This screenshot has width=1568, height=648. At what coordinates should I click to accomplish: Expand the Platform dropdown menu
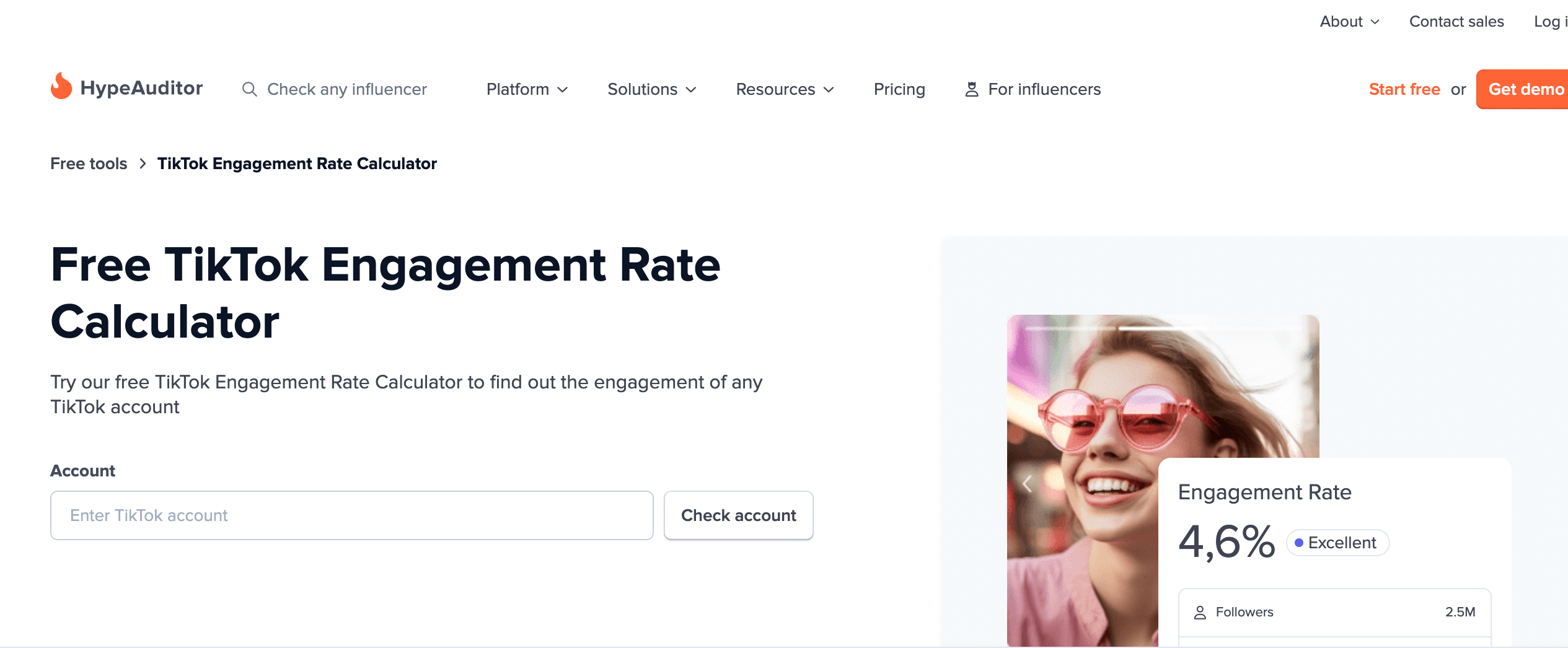527,90
